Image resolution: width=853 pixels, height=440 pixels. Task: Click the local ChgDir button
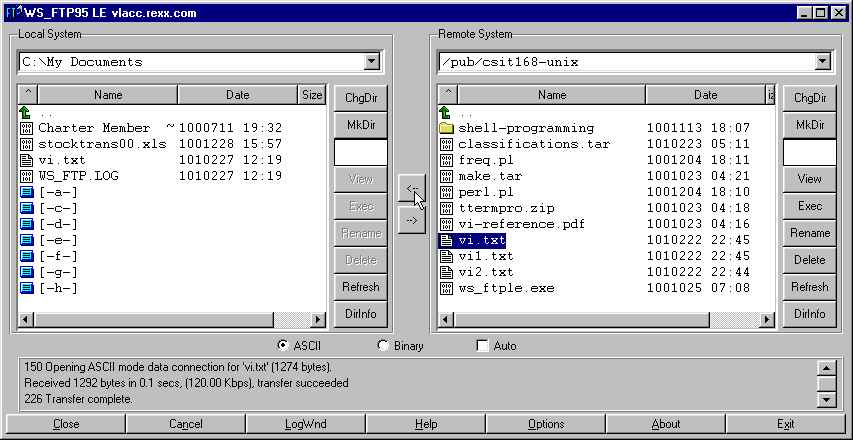(361, 98)
